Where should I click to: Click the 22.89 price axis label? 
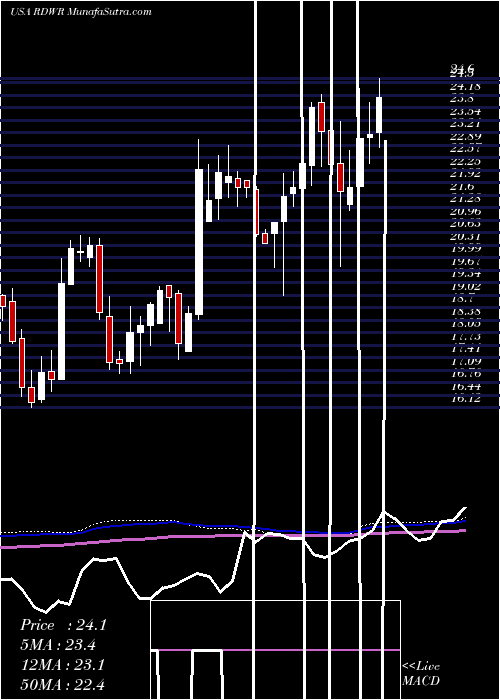coord(465,137)
